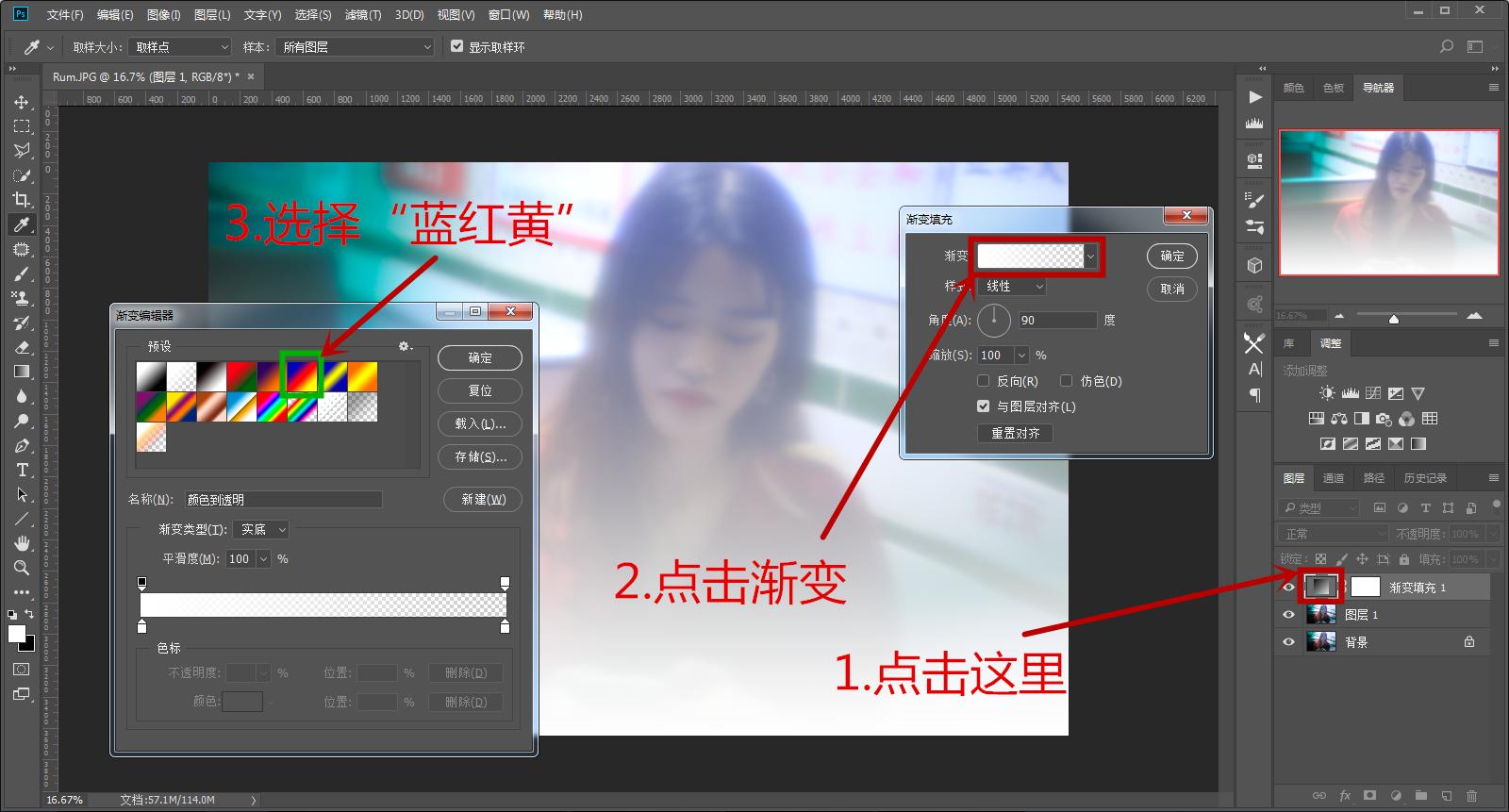Select the Pen tool
The height and width of the screenshot is (812, 1509).
pos(21,445)
